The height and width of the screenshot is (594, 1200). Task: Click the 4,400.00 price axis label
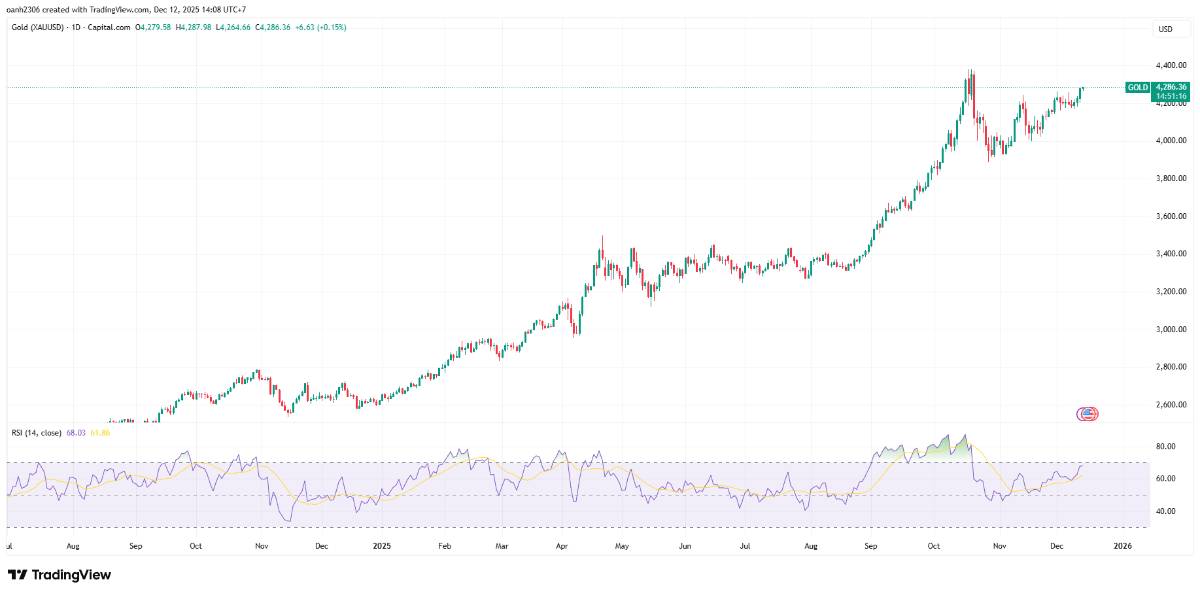[1170, 65]
